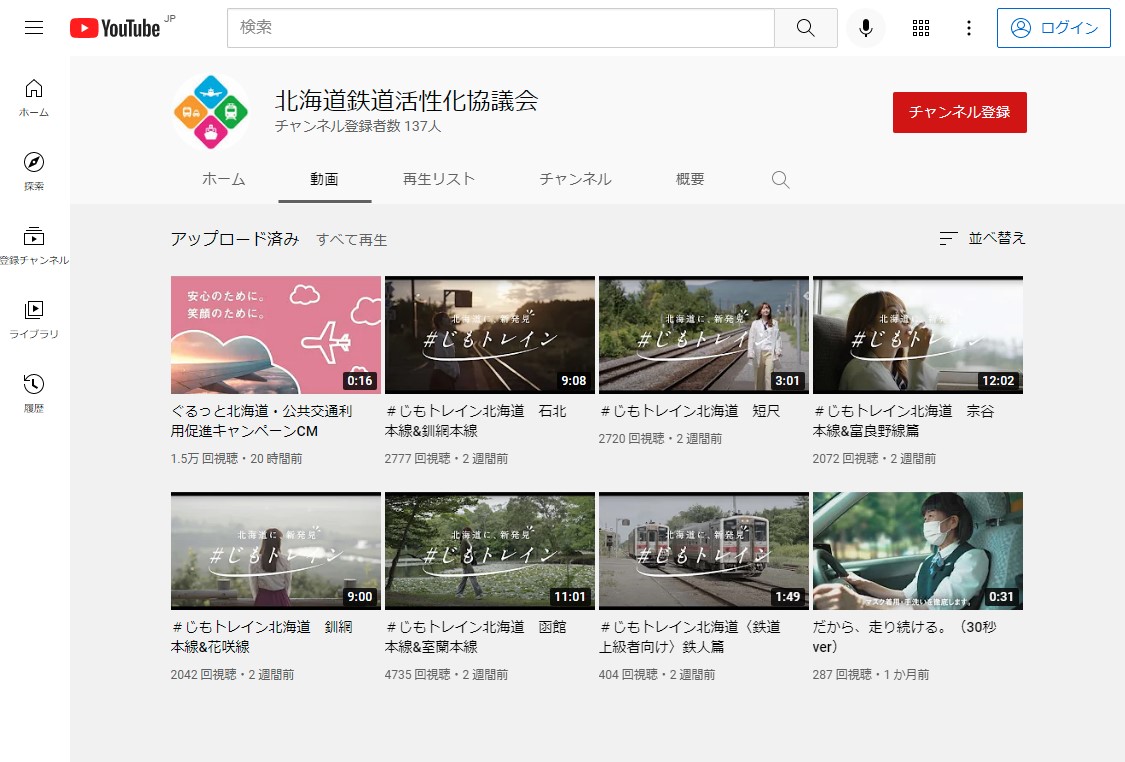Focus the 検索 search input field
Image resolution: width=1125 pixels, height=762 pixels.
(x=501, y=28)
